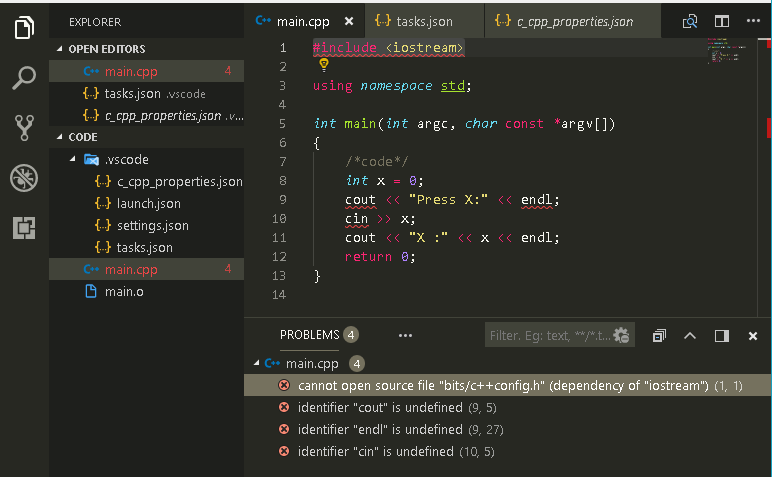The height and width of the screenshot is (477, 772).
Task: Collapse all problems with the collapse icon
Action: pos(659,336)
